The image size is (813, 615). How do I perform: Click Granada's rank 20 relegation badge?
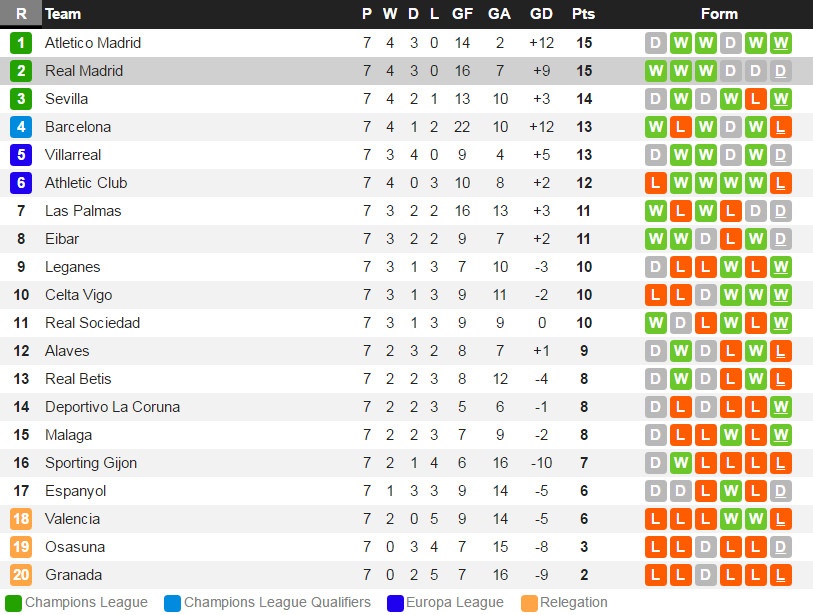21,575
